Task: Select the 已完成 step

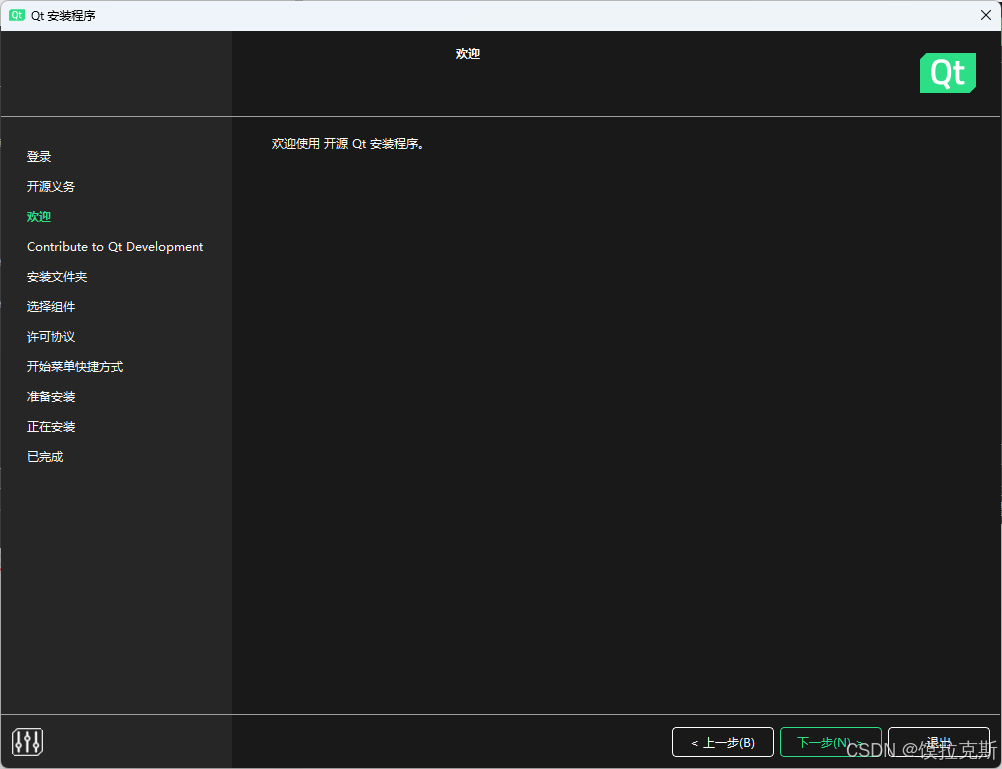Action: 45,457
